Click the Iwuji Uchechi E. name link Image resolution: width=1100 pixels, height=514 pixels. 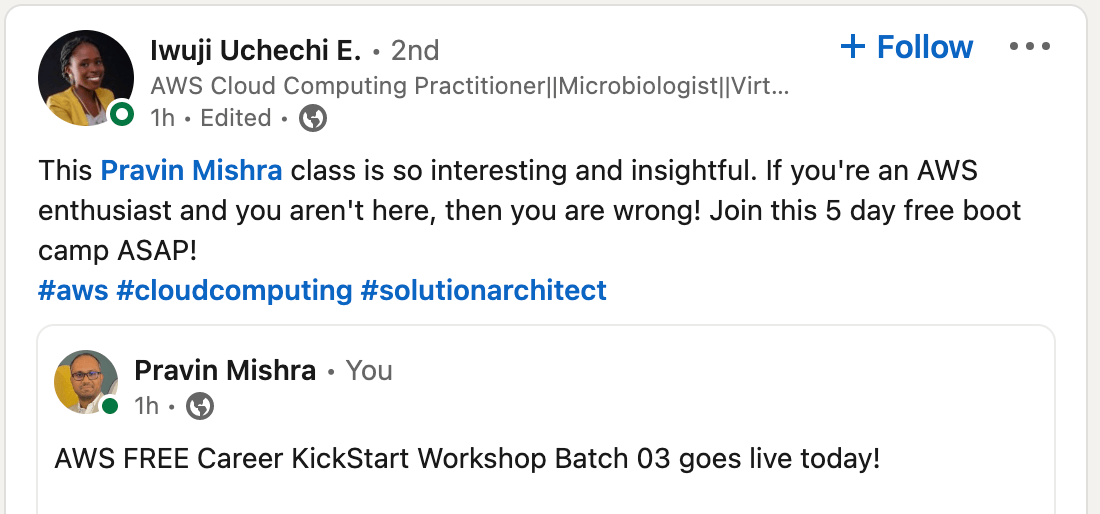pos(255,49)
